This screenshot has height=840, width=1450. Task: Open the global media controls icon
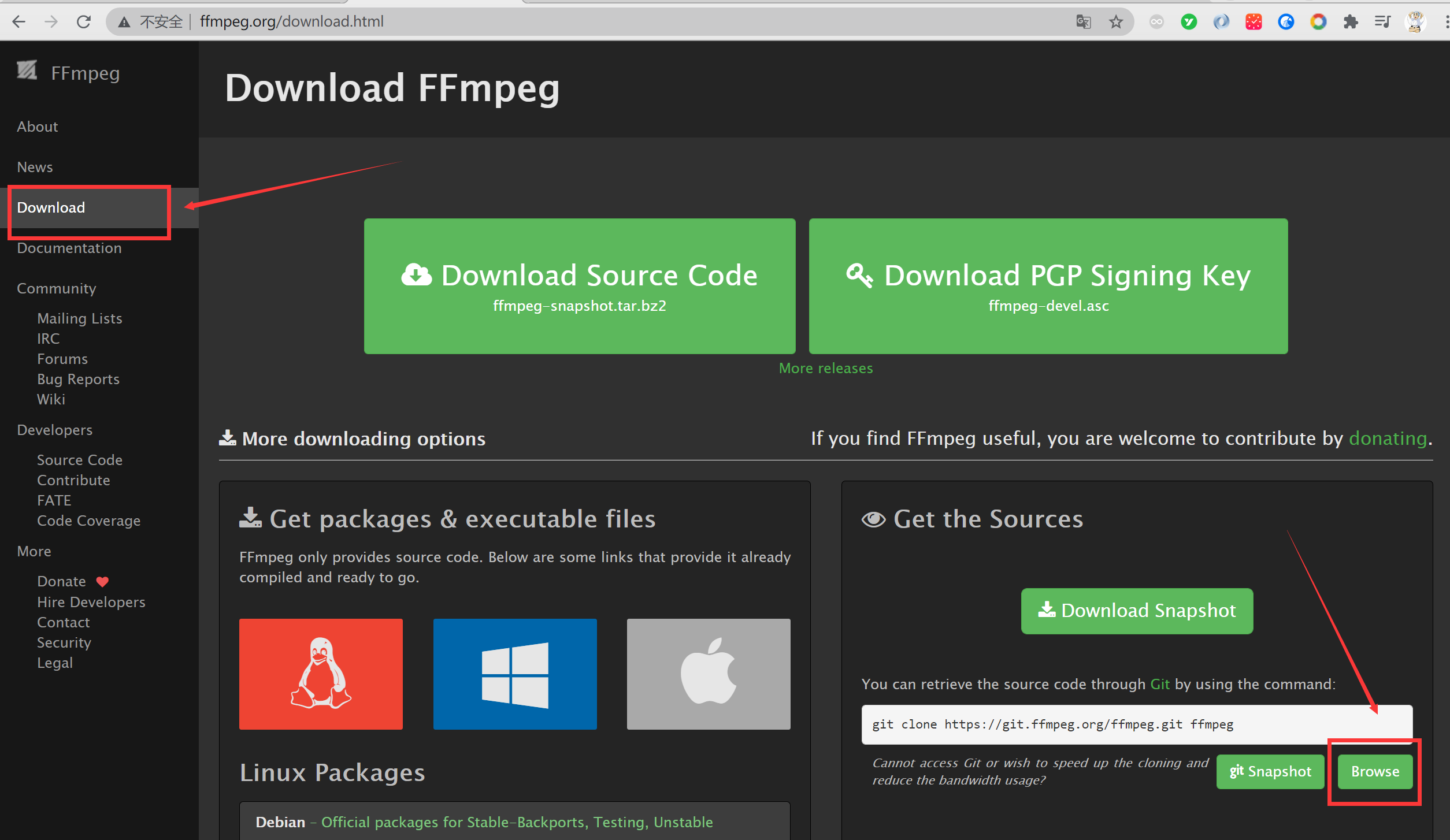click(x=1383, y=21)
